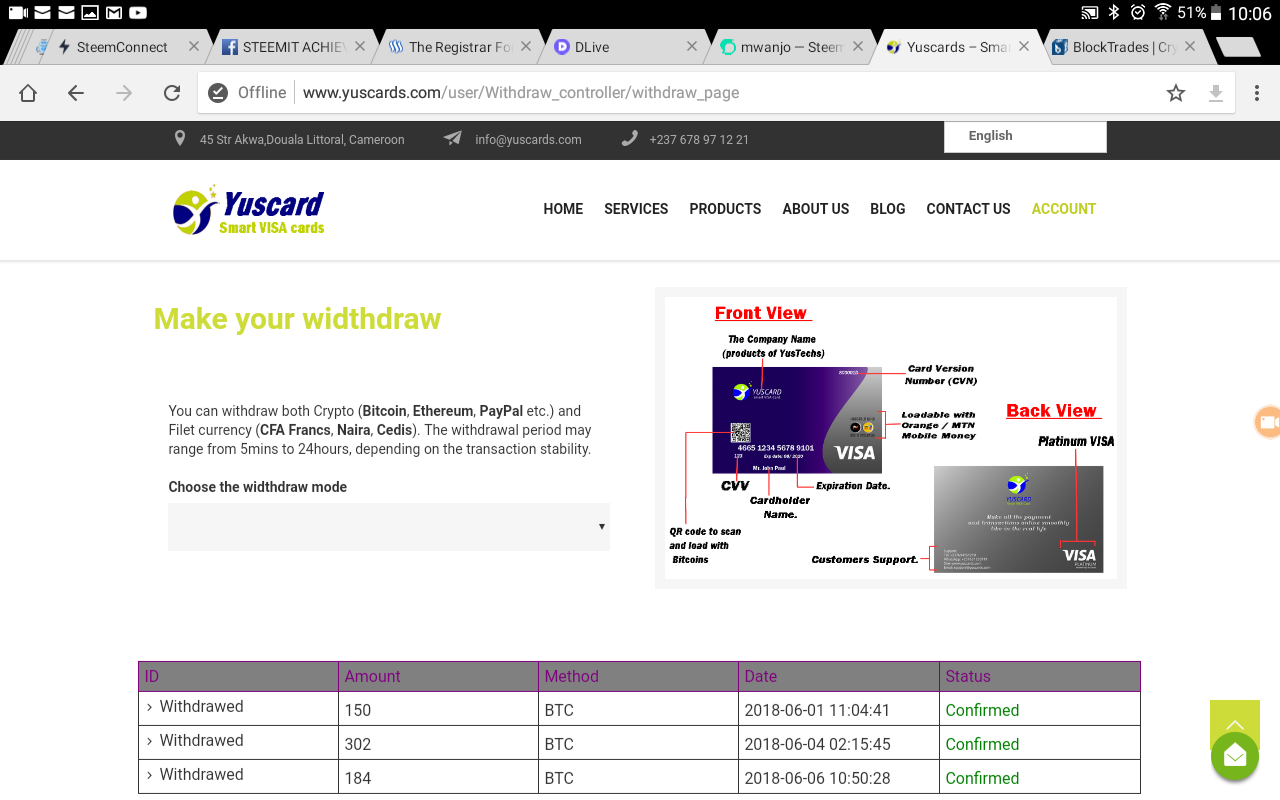
Task: Open a new browser tab
Action: pos(1238,47)
